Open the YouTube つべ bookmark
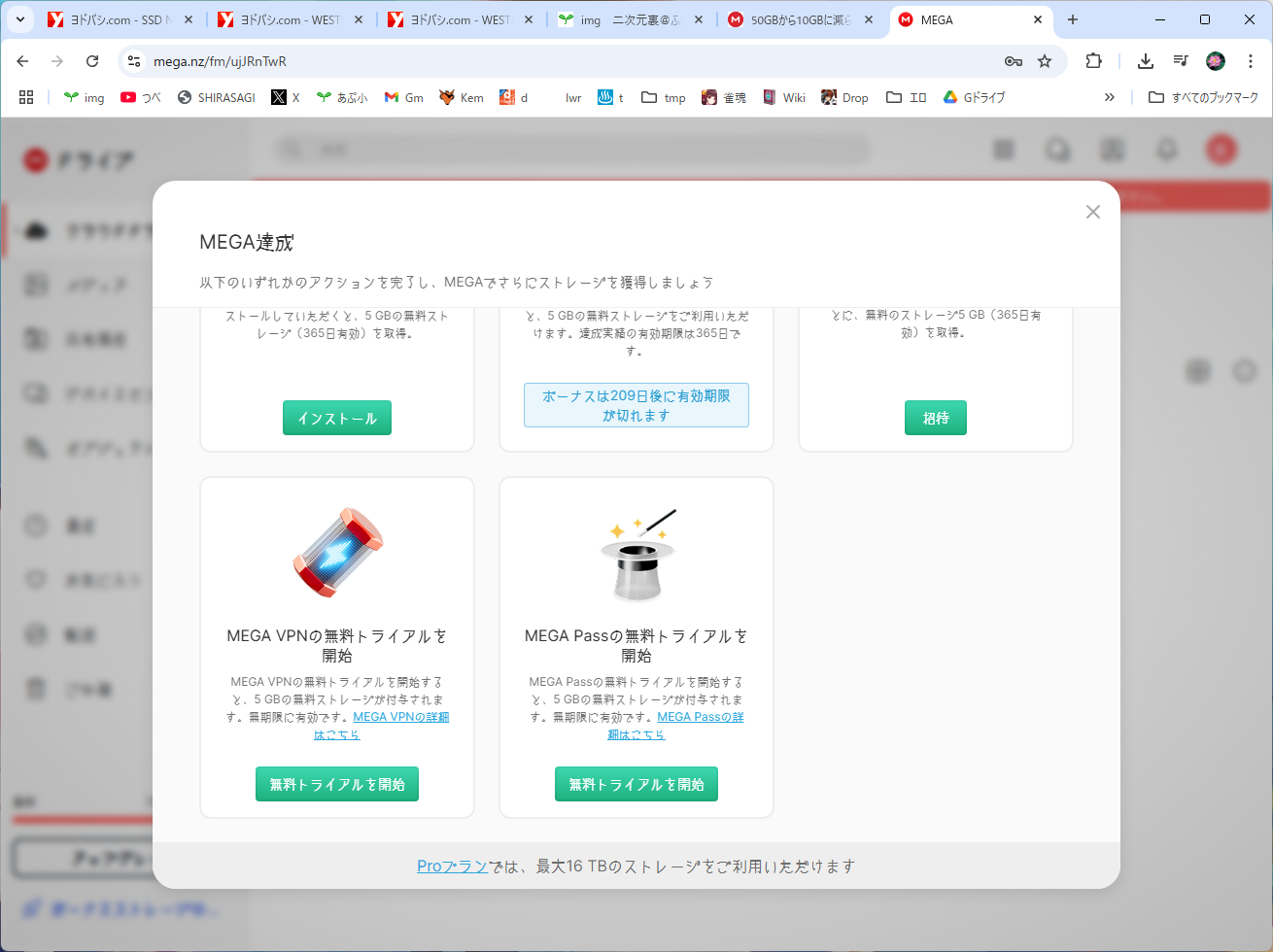 coord(141,97)
